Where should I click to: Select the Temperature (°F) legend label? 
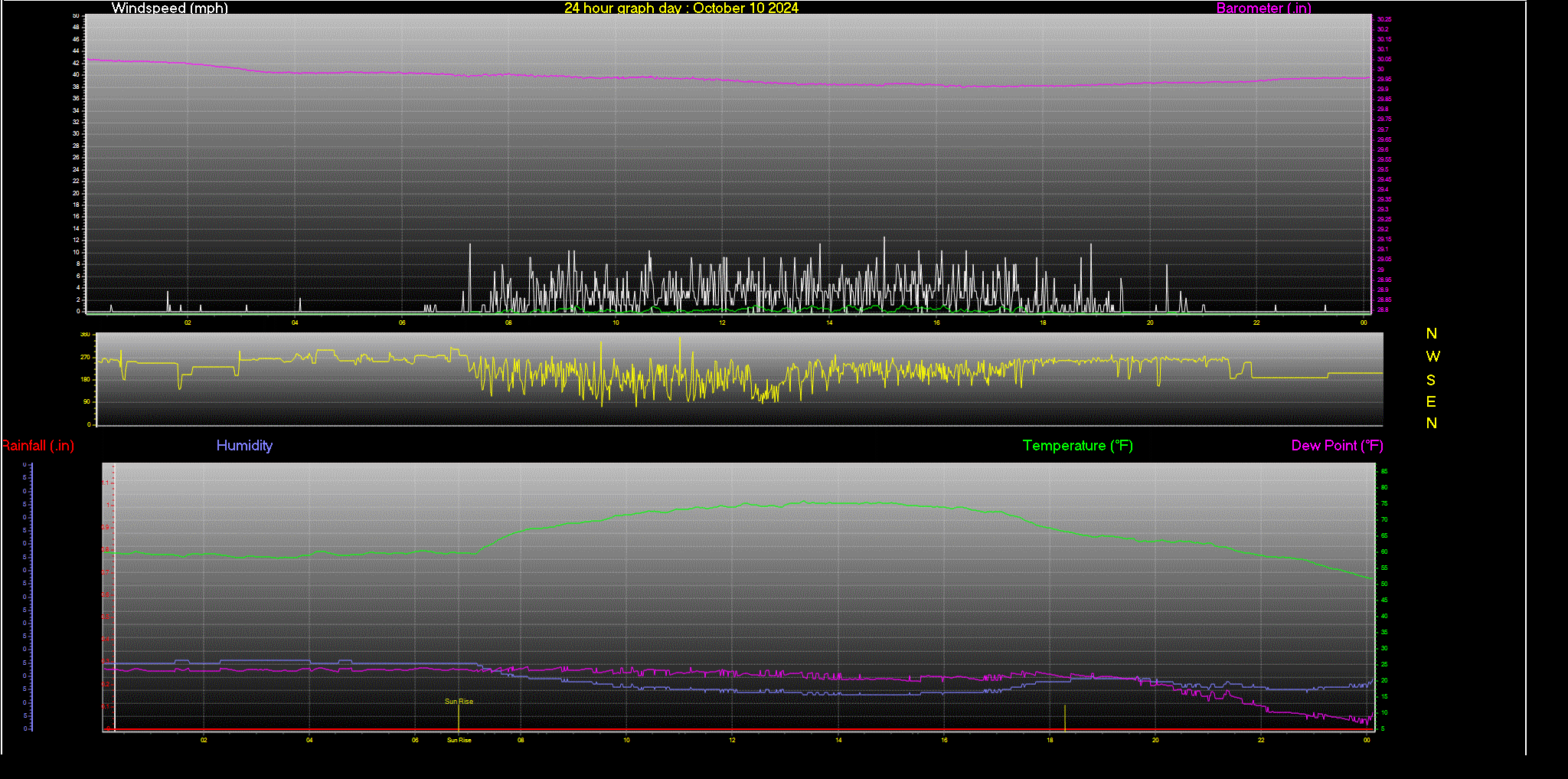[1078, 446]
